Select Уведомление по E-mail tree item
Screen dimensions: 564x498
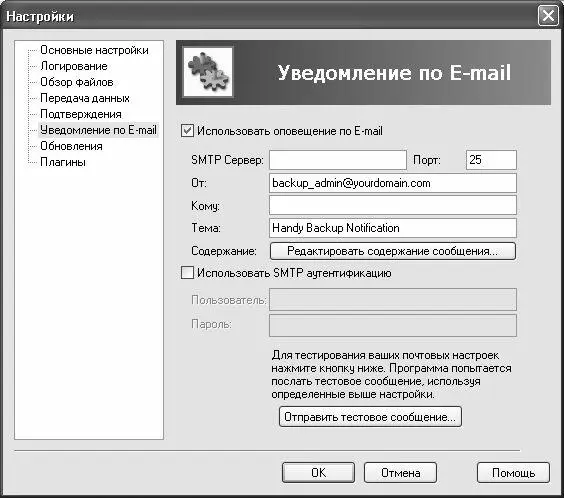tap(98, 130)
